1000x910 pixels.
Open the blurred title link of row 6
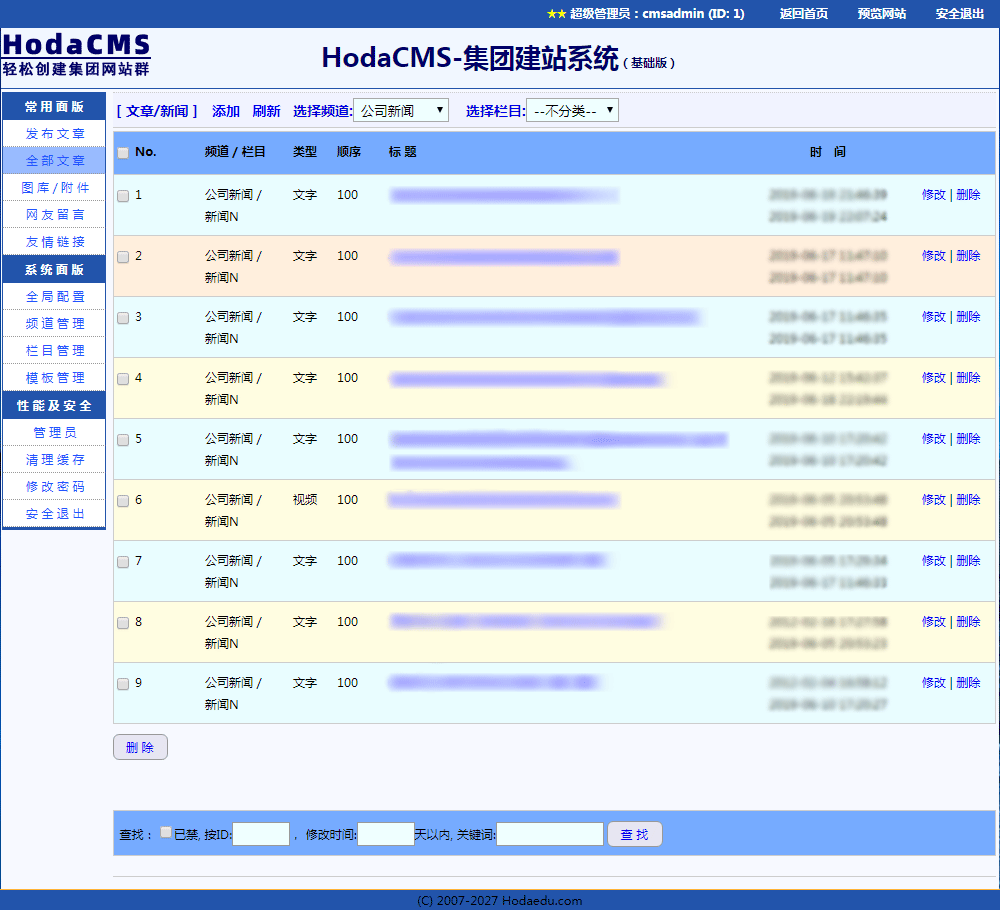tap(504, 500)
